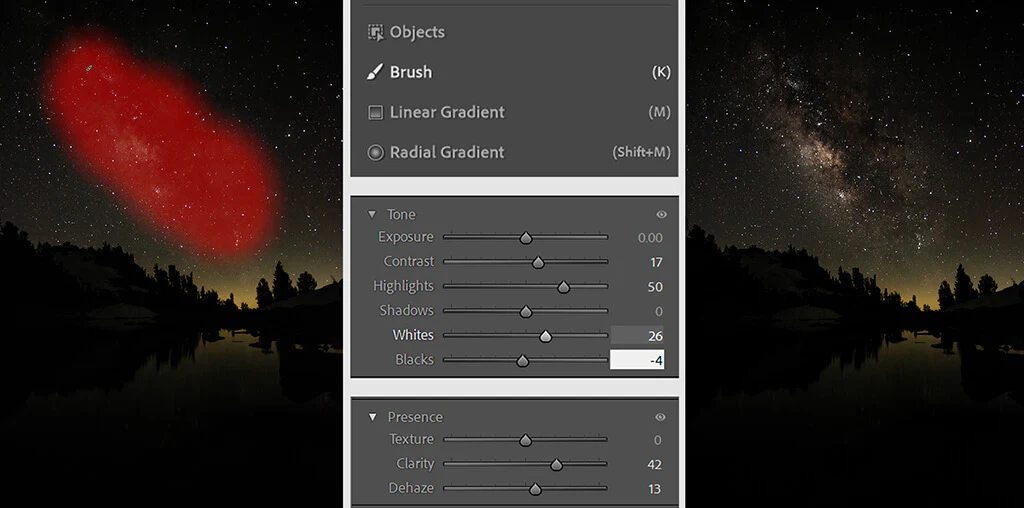Image resolution: width=1024 pixels, height=508 pixels.
Task: Click the Highlights slider handle
Action: click(564, 287)
